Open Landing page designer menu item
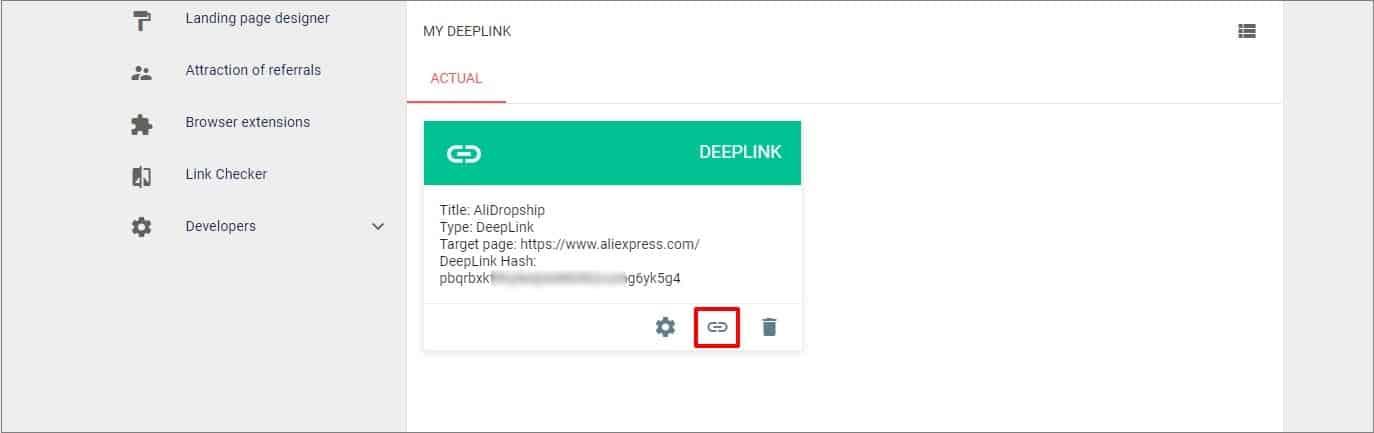This screenshot has height=433, width=1374. click(257, 18)
